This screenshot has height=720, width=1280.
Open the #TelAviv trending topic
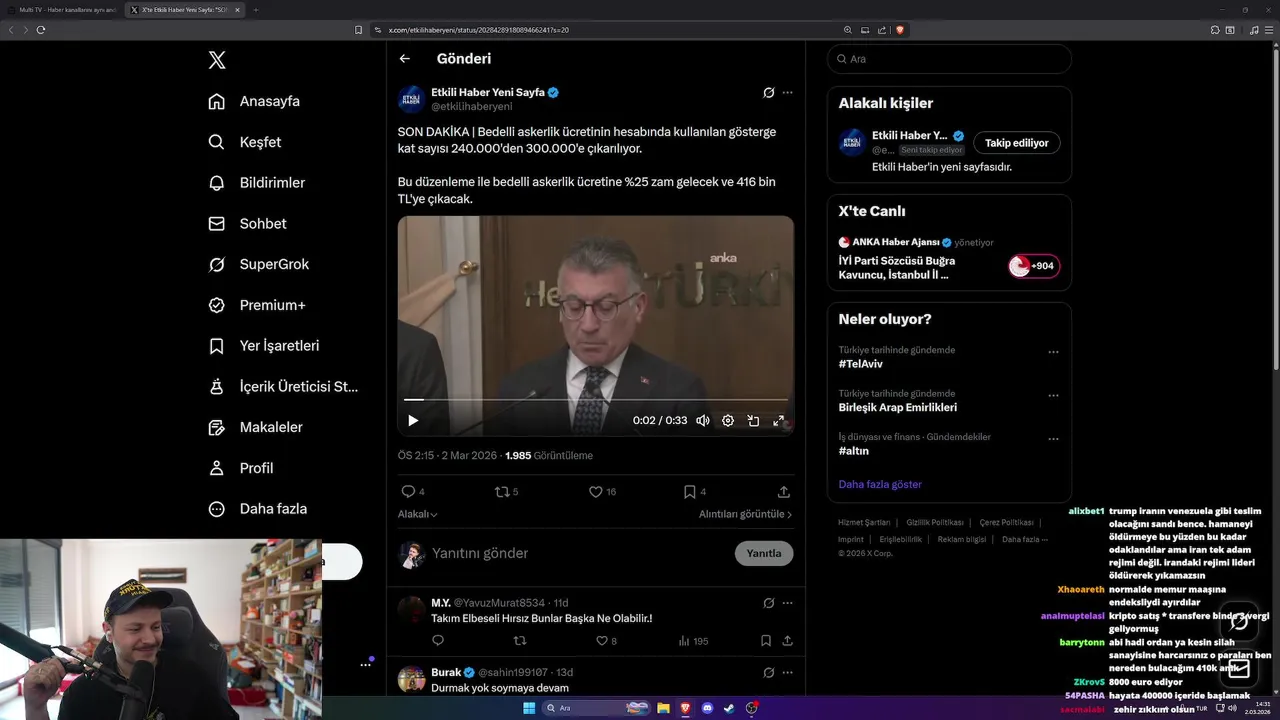[x=861, y=364]
